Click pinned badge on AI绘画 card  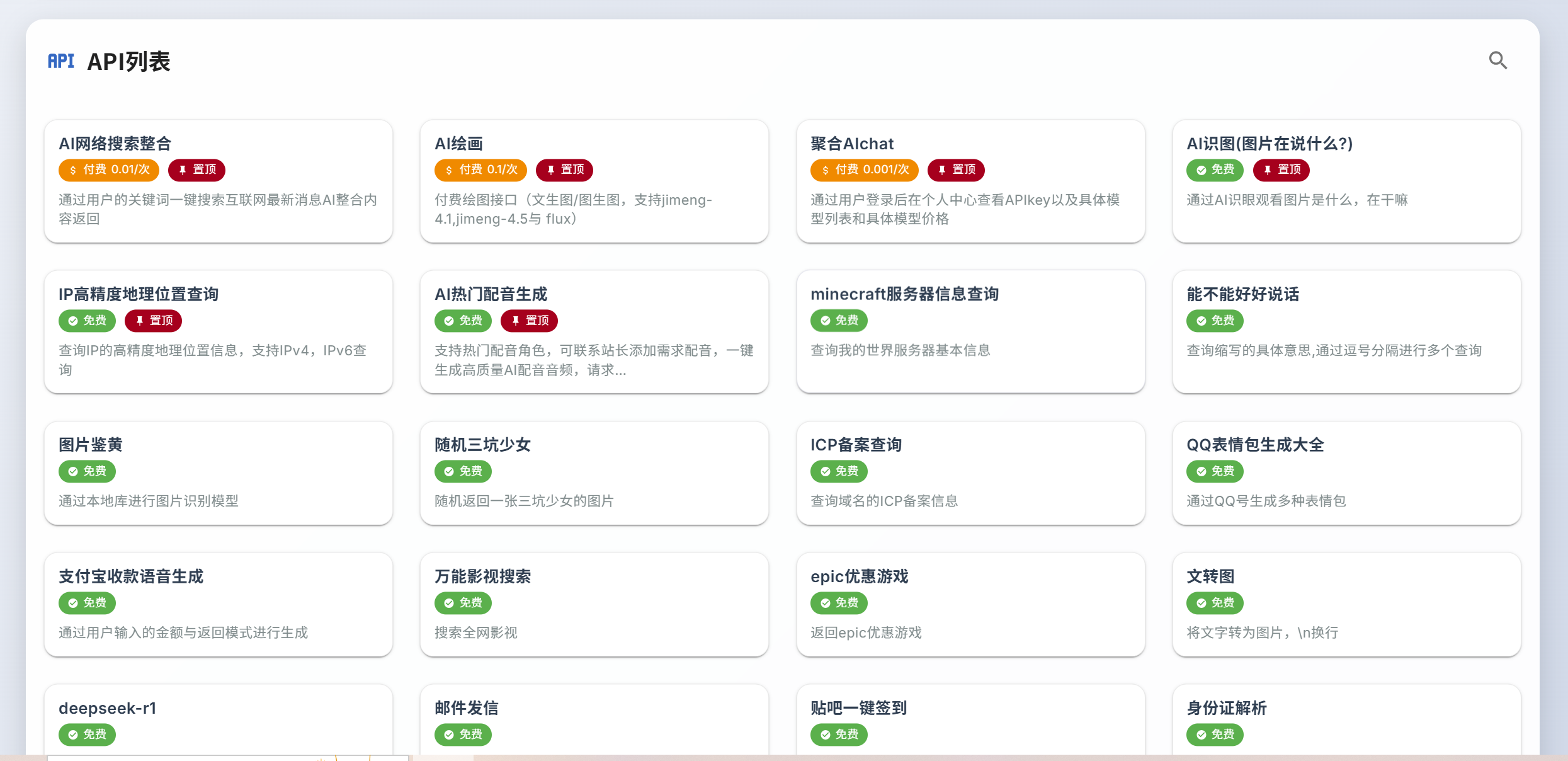[x=564, y=169]
